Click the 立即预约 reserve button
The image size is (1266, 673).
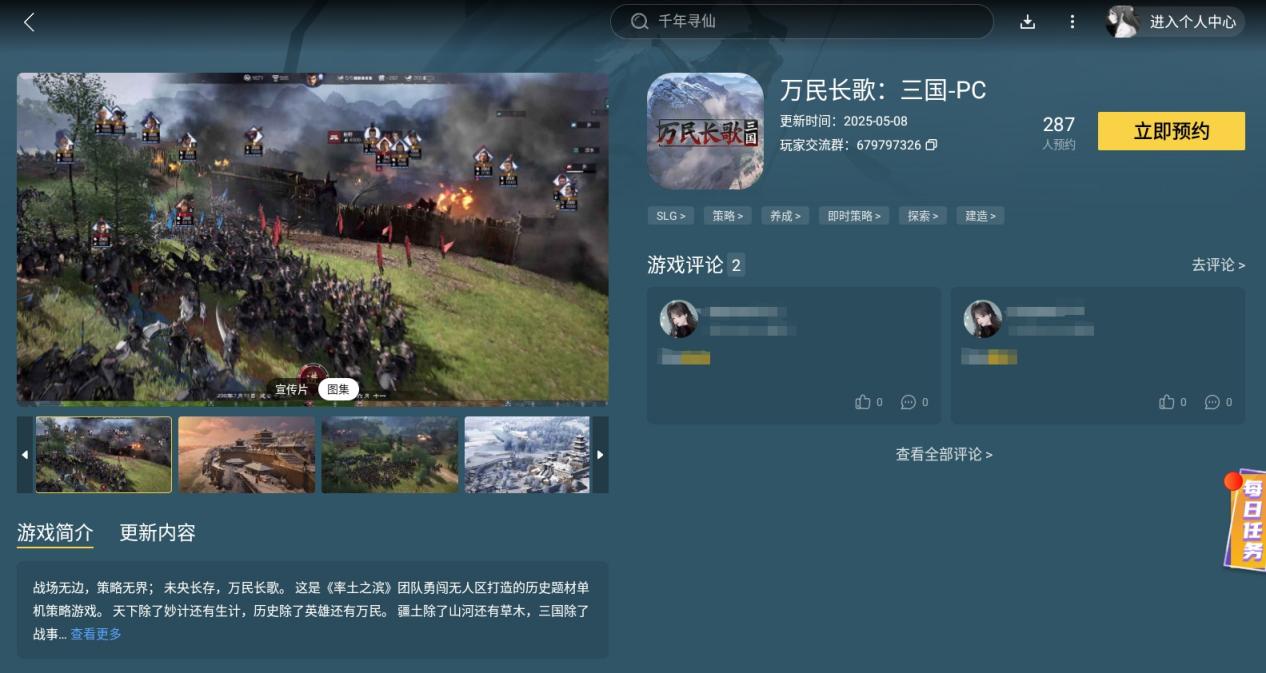click(x=1171, y=131)
